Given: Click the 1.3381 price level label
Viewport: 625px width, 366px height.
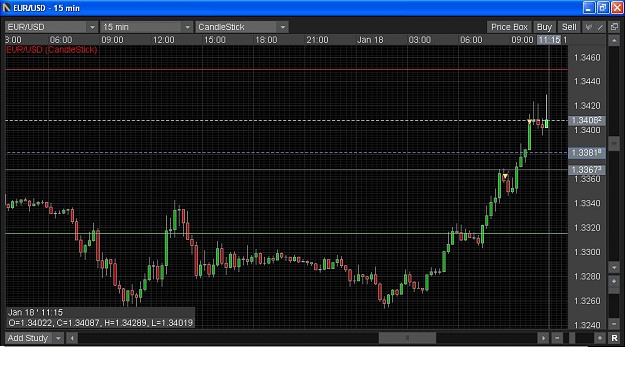Looking at the screenshot, I should pos(587,153).
